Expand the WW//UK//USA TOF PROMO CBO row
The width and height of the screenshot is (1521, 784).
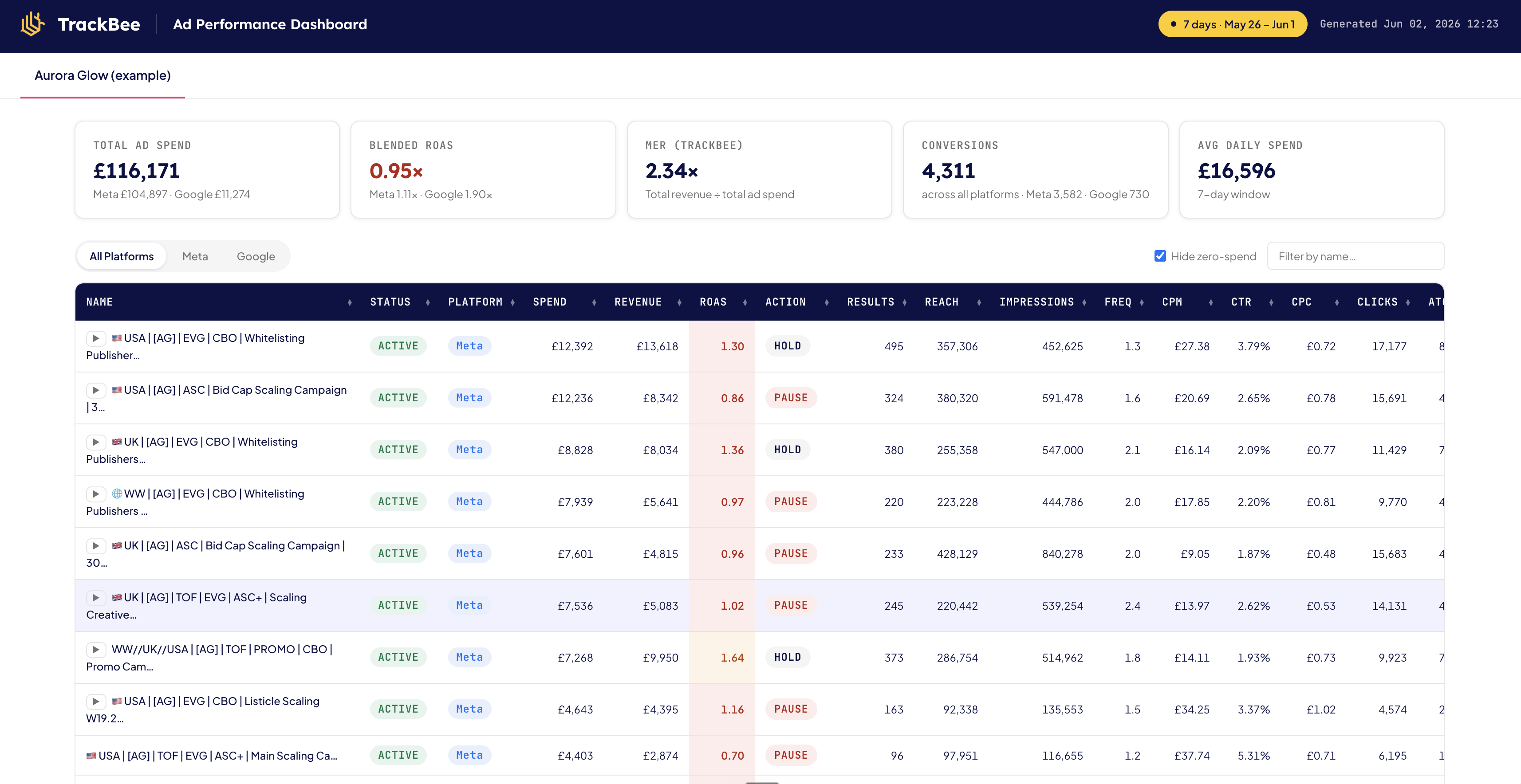96,650
